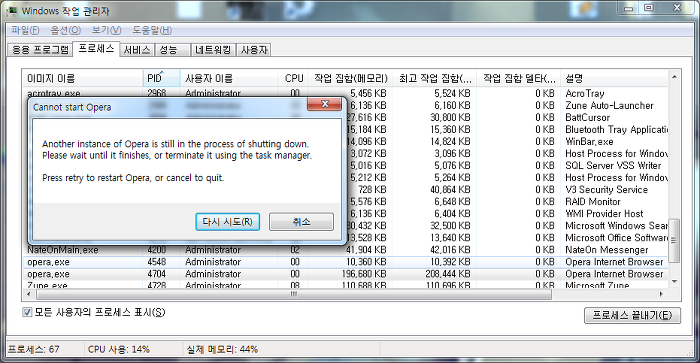Select the NateOnMain.exe process row
This screenshot has height=363, width=700.
[x=346, y=250]
